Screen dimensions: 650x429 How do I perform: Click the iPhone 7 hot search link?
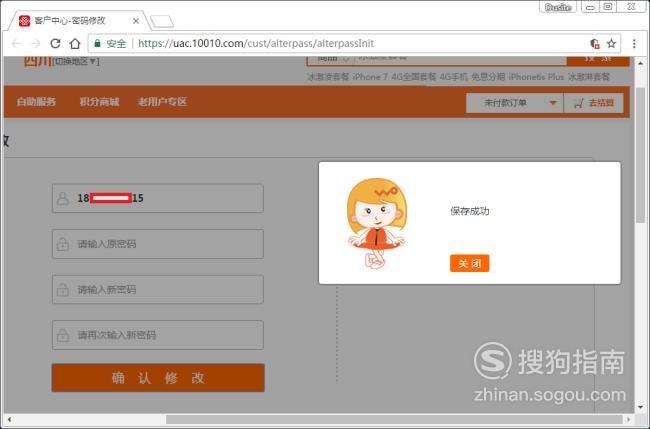click(x=370, y=77)
